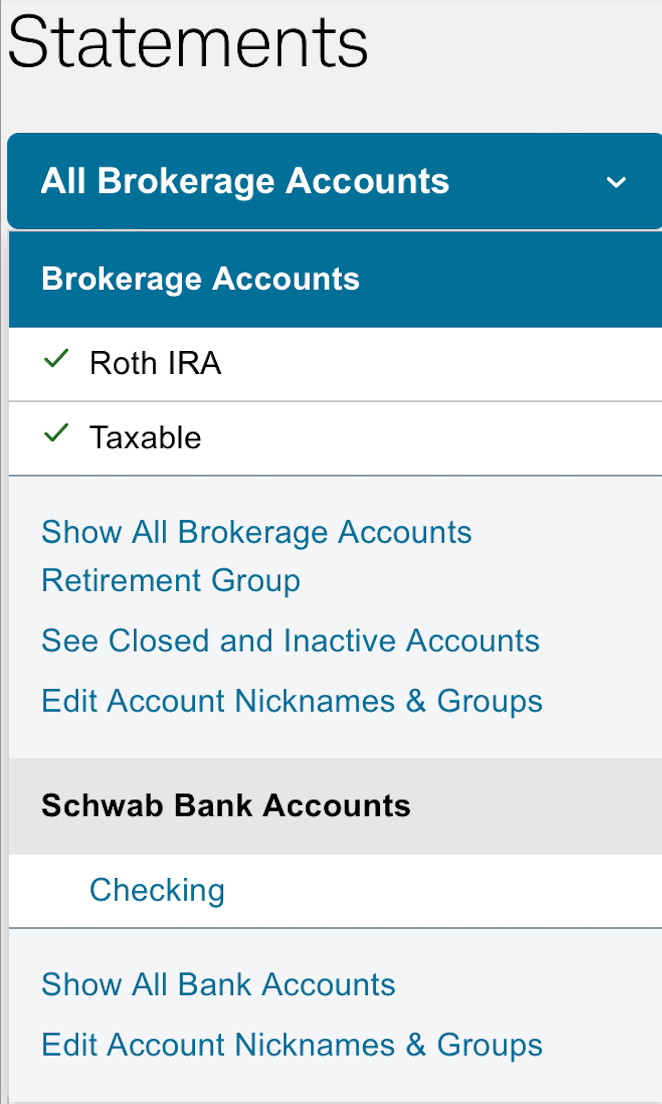The height and width of the screenshot is (1104, 662).
Task: Click the chevron arrow on account selector
Action: coord(616,183)
